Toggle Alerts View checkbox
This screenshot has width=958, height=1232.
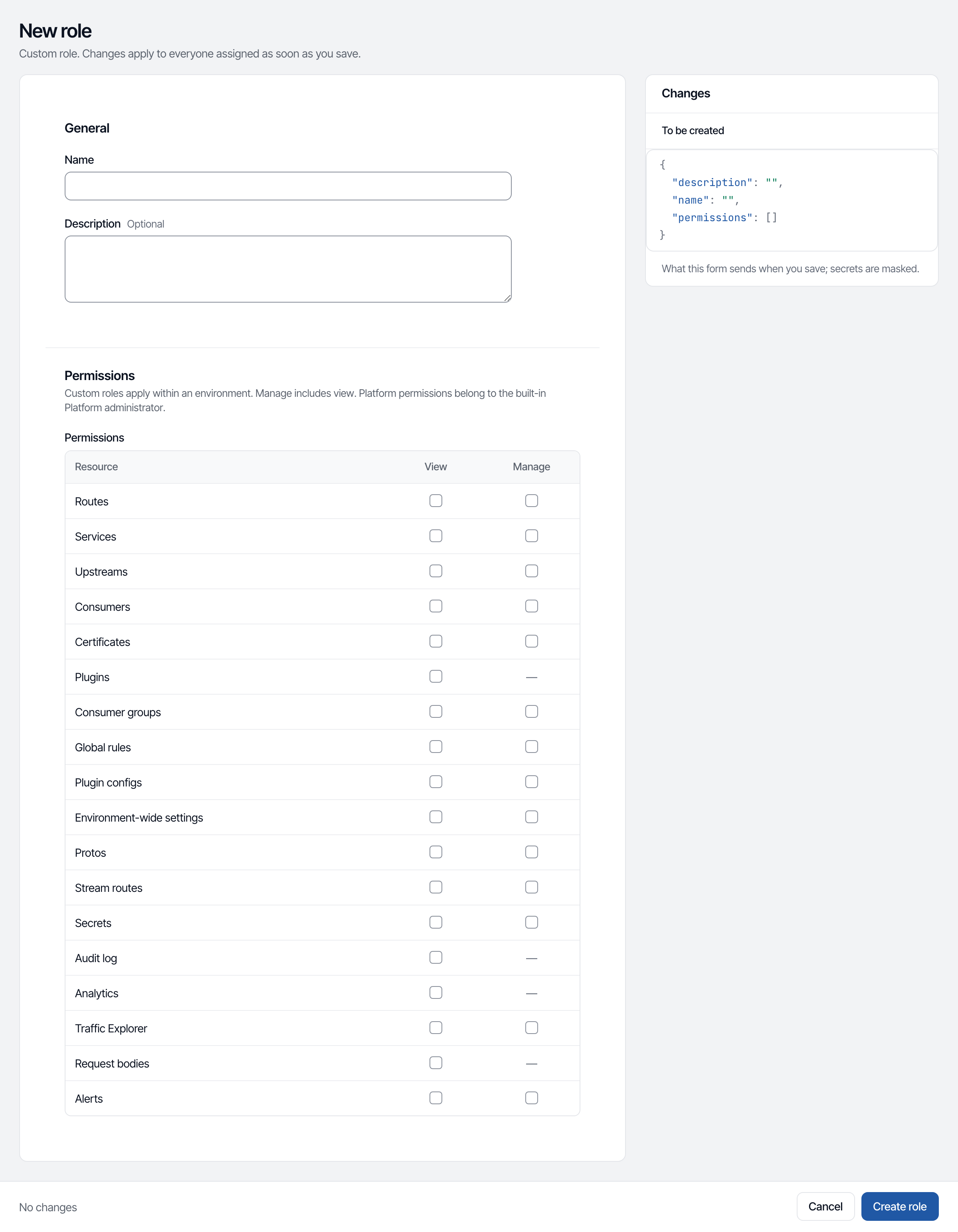tap(435, 1098)
